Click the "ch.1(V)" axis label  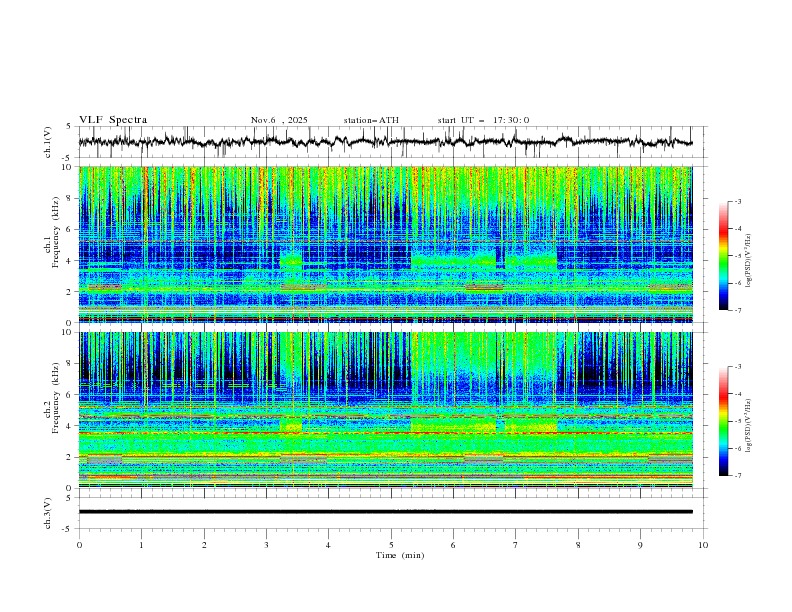coord(48,142)
